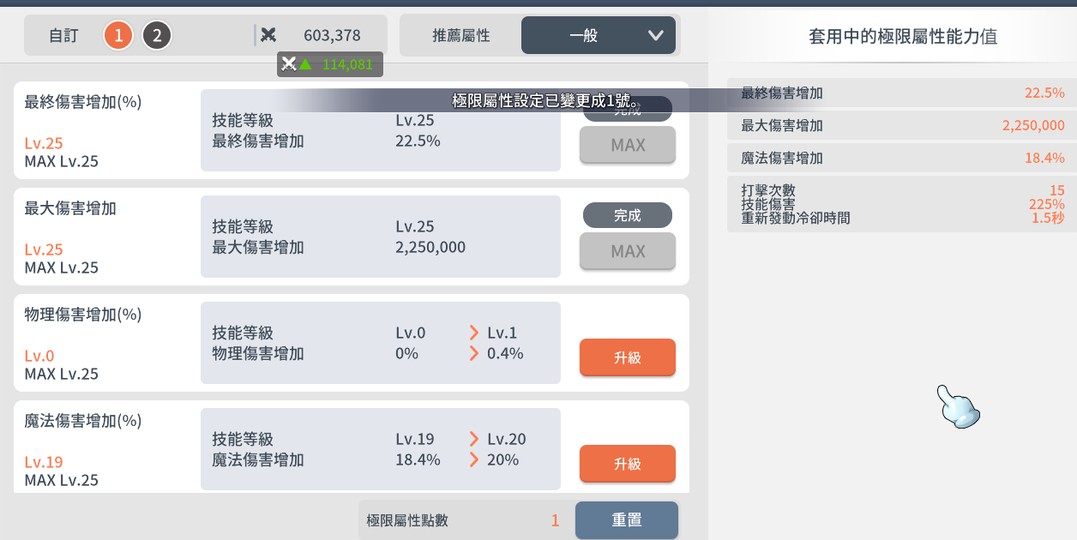Open the 推薦屬性 dropdown showing 一般
Viewport: 1077px width, 540px height.
tap(598, 35)
